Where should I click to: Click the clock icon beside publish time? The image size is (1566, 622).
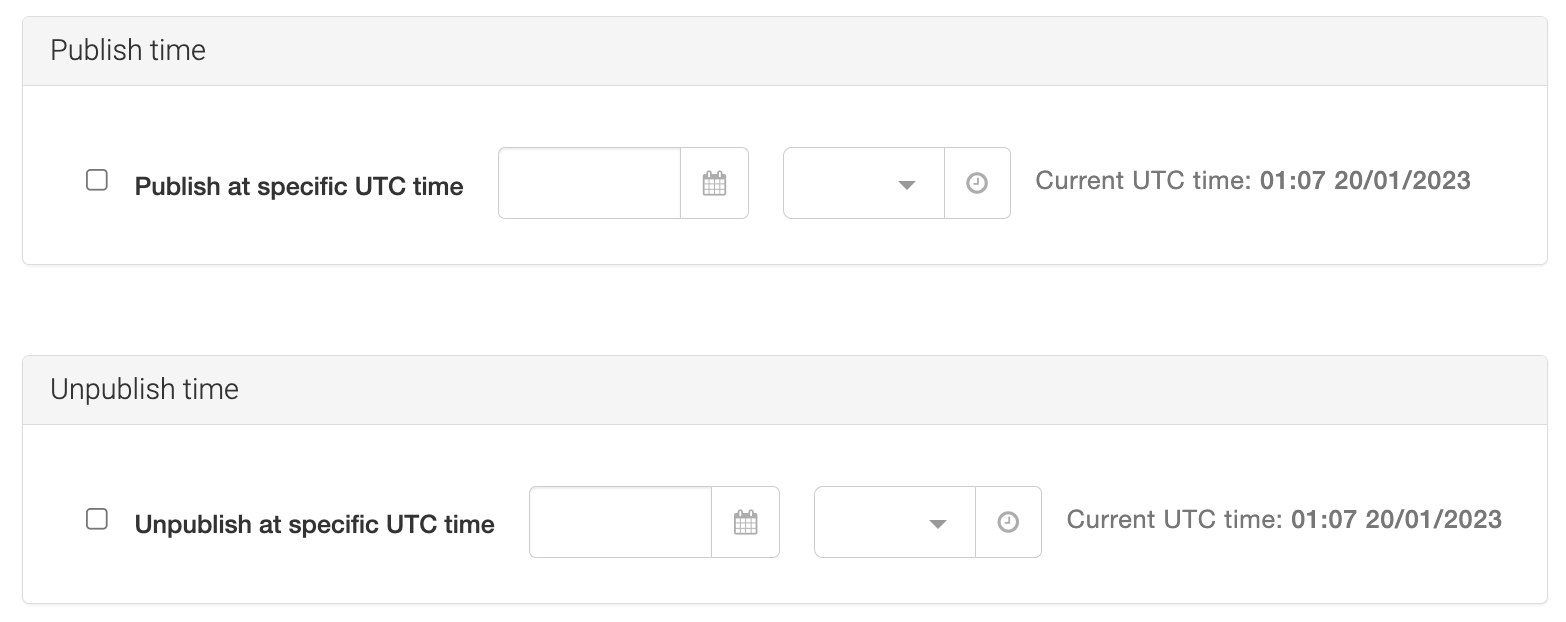tap(977, 183)
